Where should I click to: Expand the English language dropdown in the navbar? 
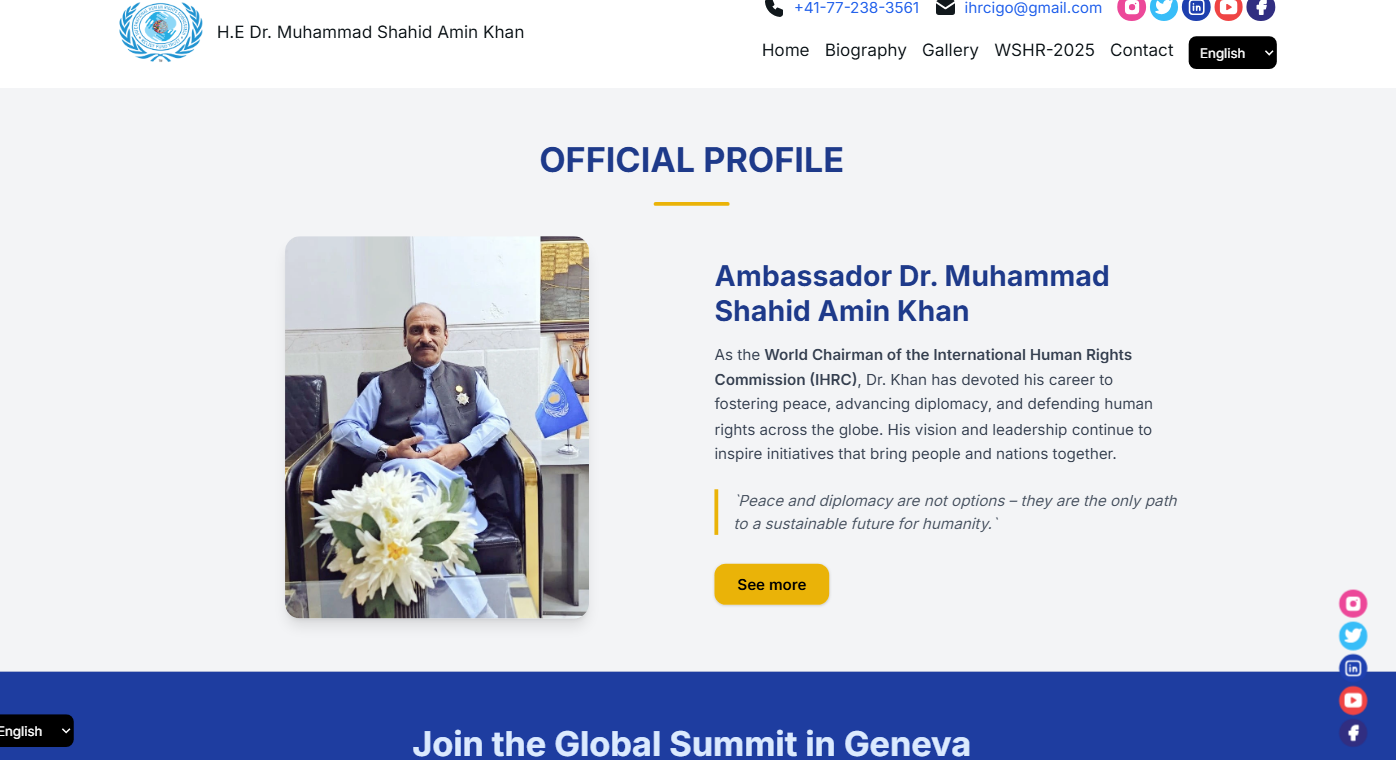point(1232,53)
